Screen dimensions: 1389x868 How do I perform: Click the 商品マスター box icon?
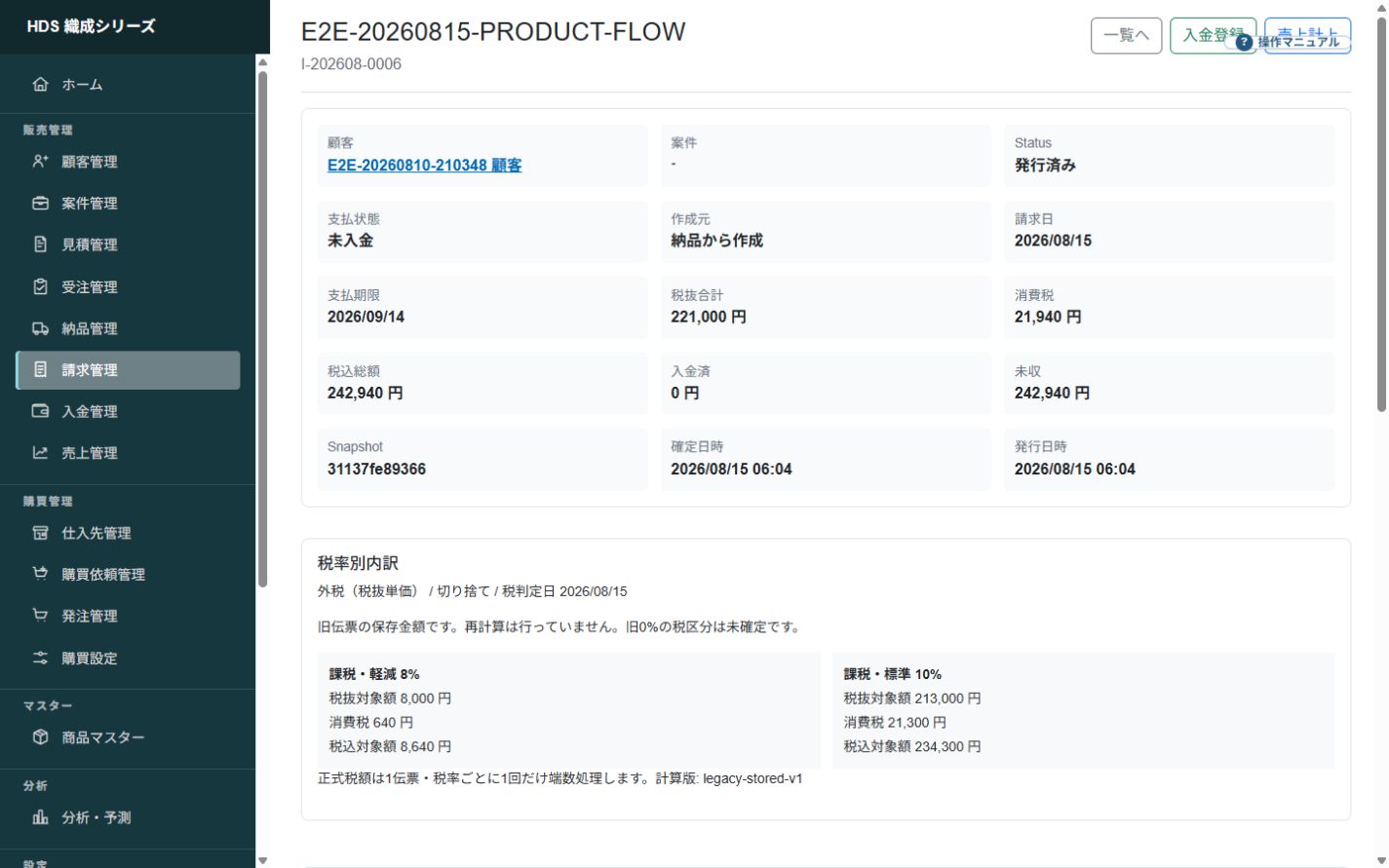(40, 737)
